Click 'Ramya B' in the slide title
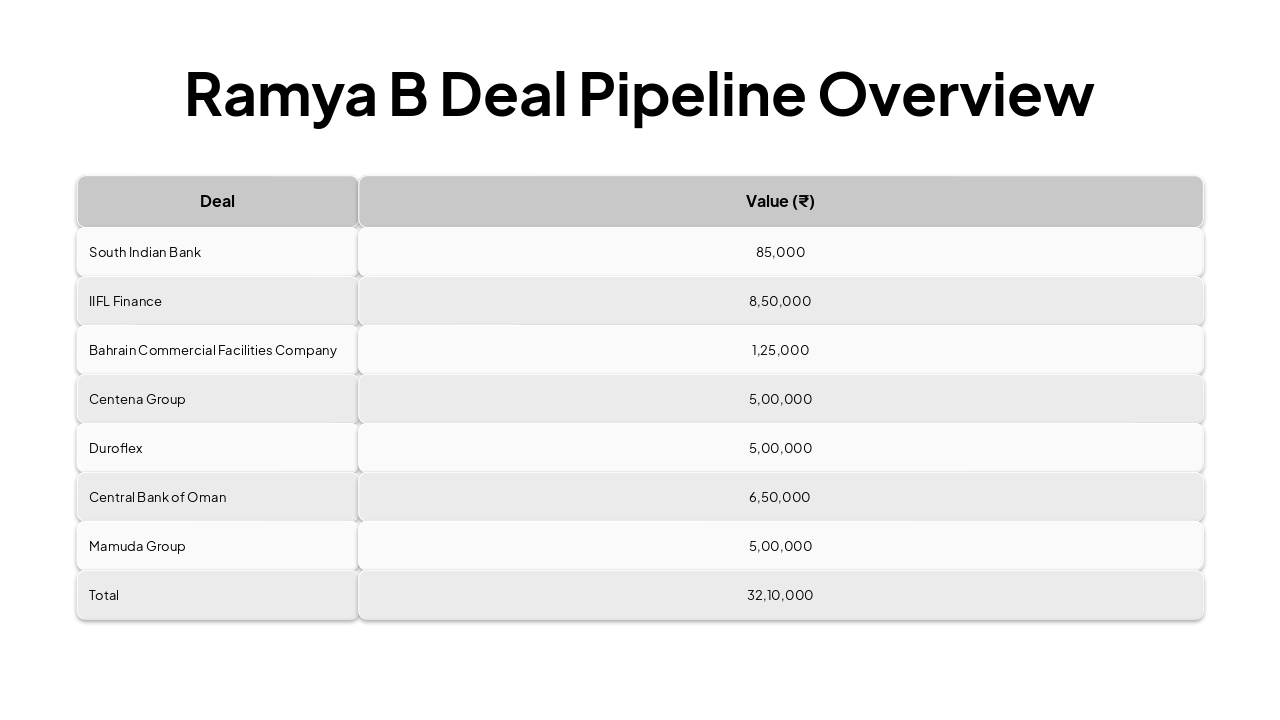Image resolution: width=1280 pixels, height=720 pixels. 305,95
